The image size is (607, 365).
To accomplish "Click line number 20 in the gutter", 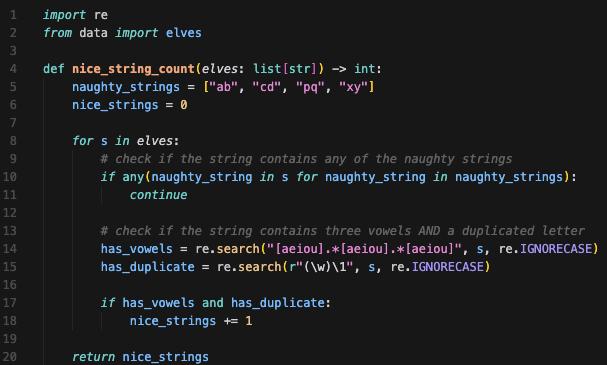I will 10,356.
